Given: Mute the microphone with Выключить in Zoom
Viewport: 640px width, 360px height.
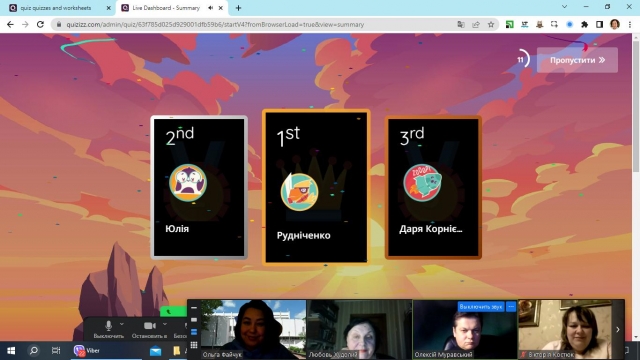Looking at the screenshot, I should click(109, 329).
